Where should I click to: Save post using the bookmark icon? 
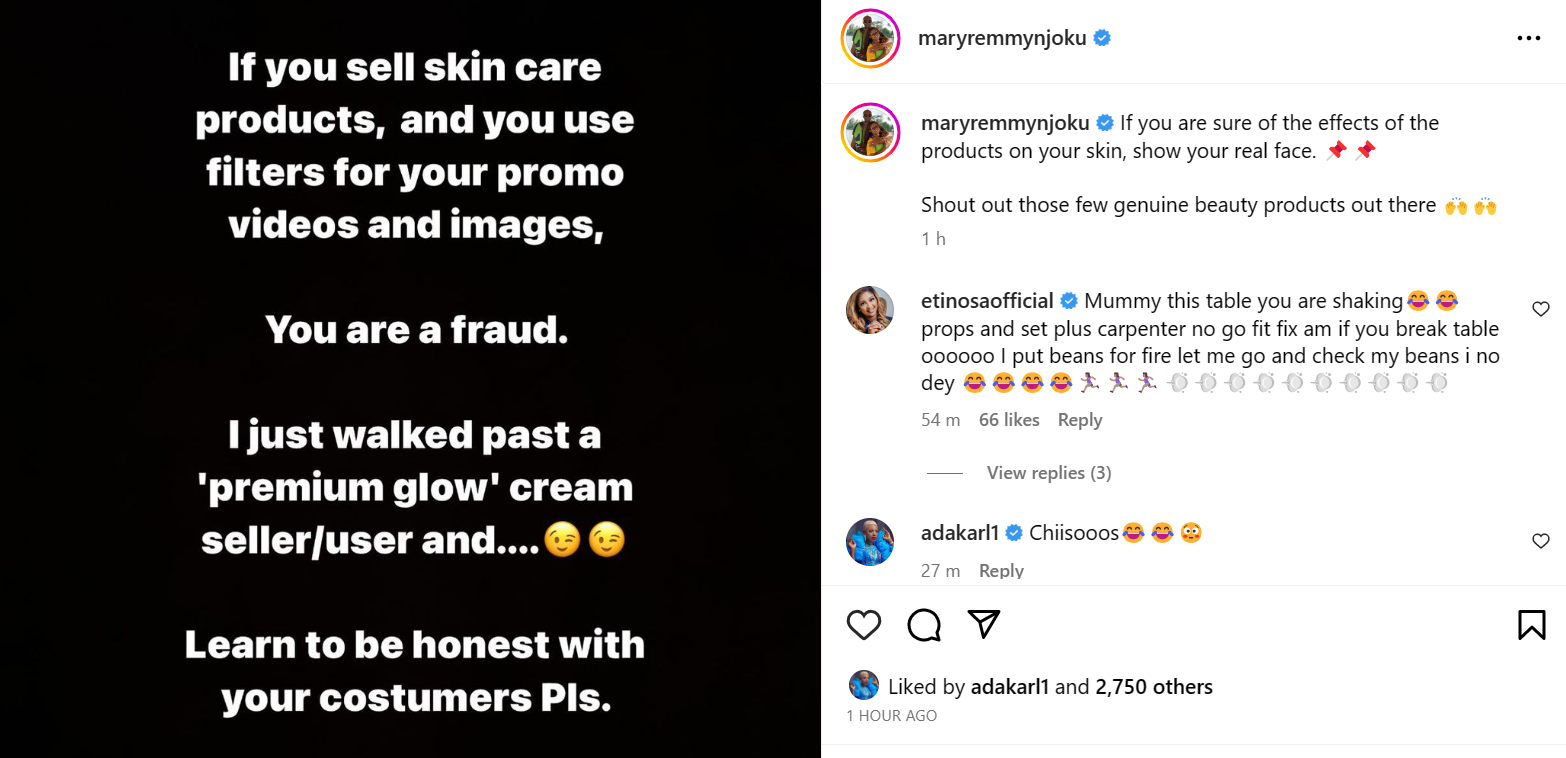pos(1531,625)
